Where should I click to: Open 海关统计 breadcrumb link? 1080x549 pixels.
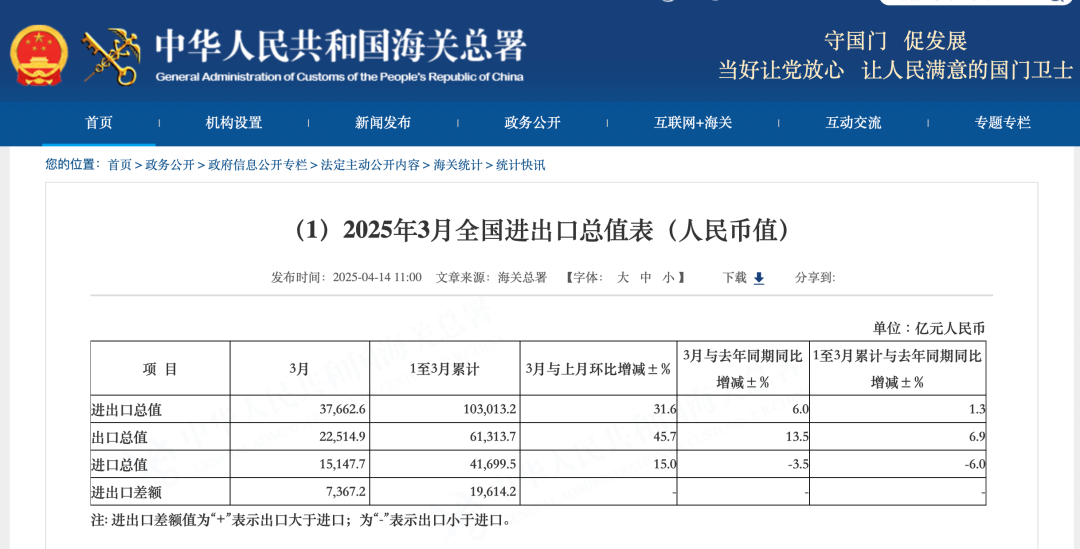(x=457, y=165)
